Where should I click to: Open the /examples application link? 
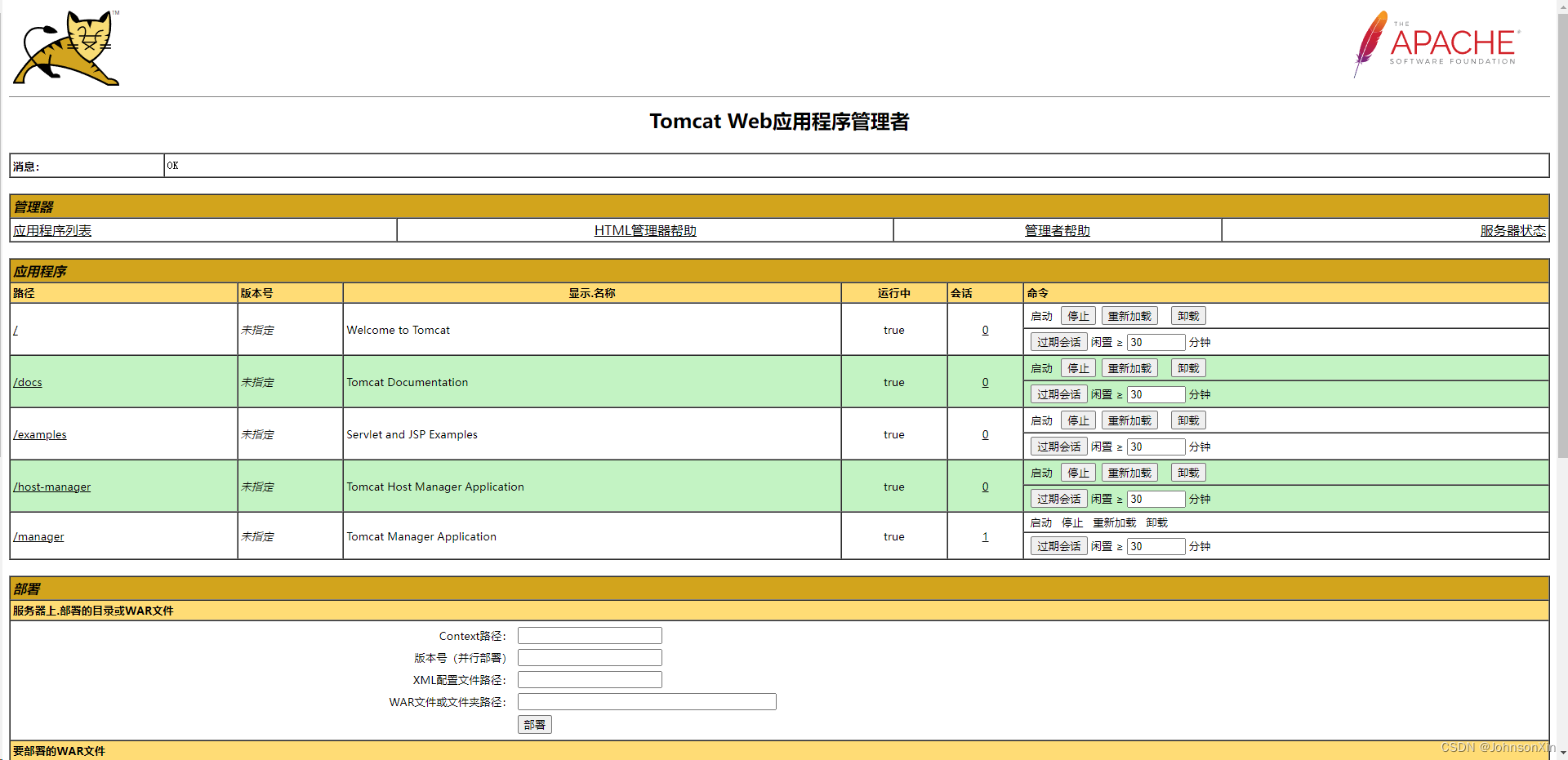click(x=40, y=434)
